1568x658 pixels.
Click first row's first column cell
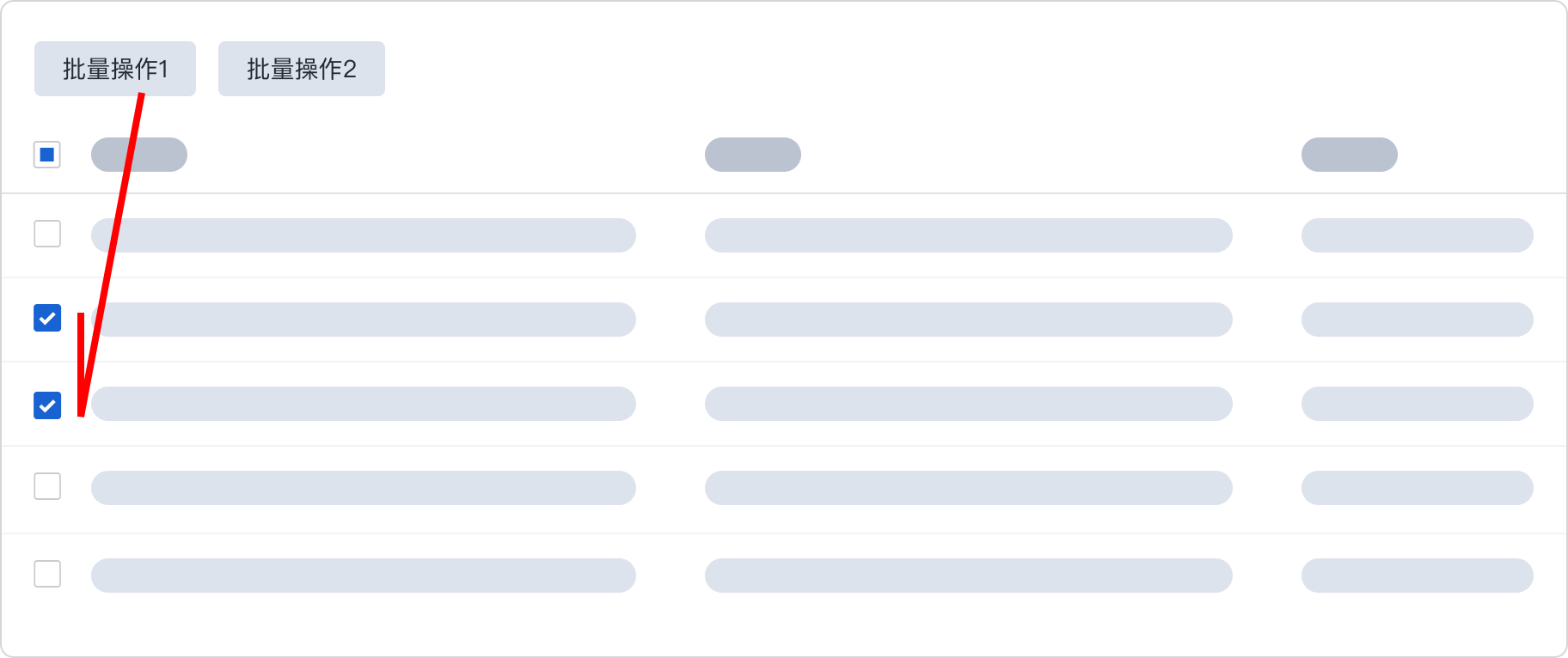tap(363, 235)
